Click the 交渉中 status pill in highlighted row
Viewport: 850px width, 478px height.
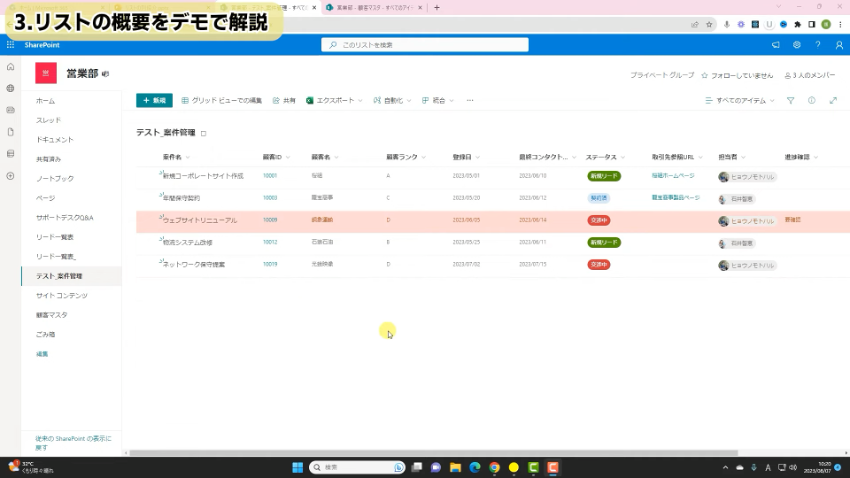(x=598, y=220)
